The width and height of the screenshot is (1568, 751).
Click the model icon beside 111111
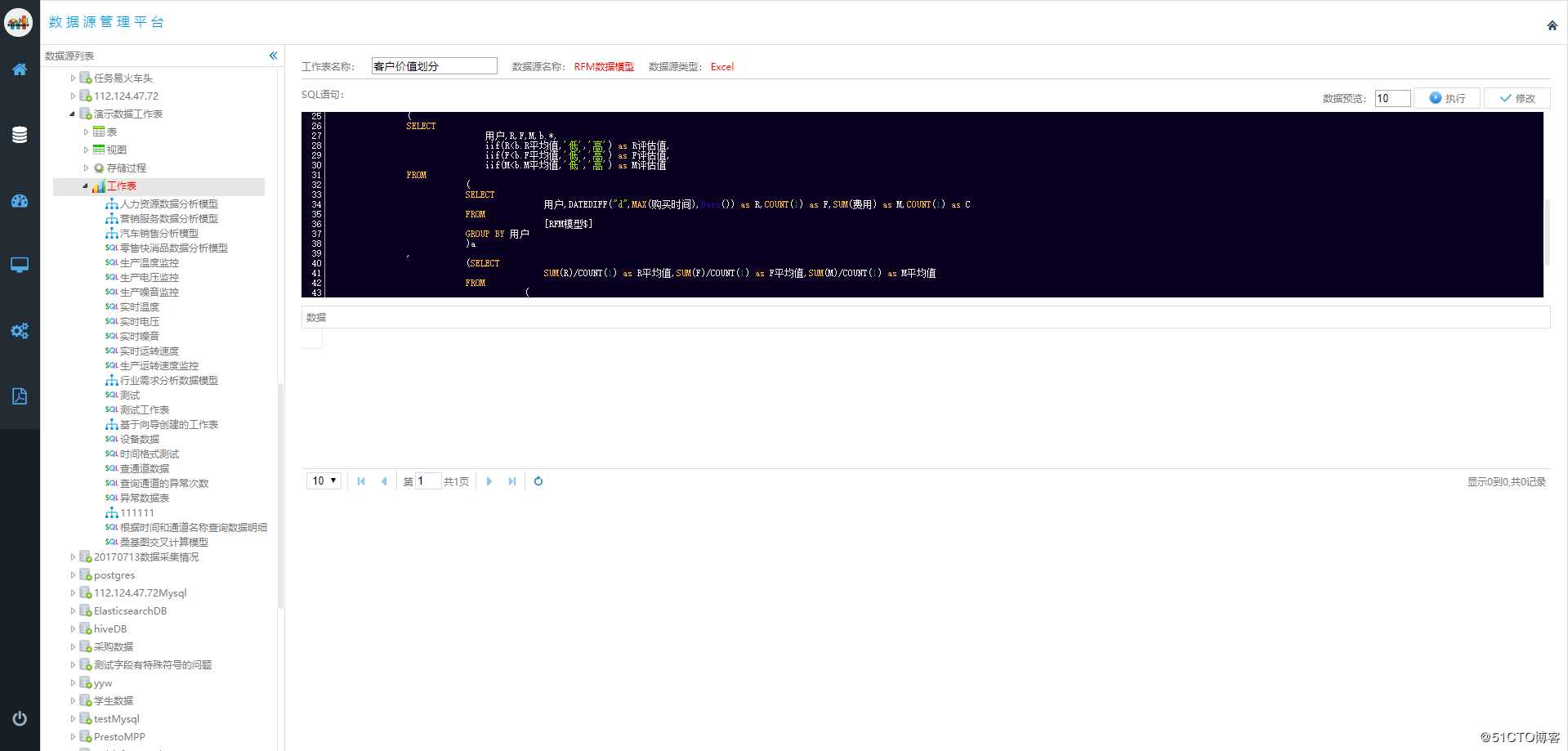tap(112, 513)
